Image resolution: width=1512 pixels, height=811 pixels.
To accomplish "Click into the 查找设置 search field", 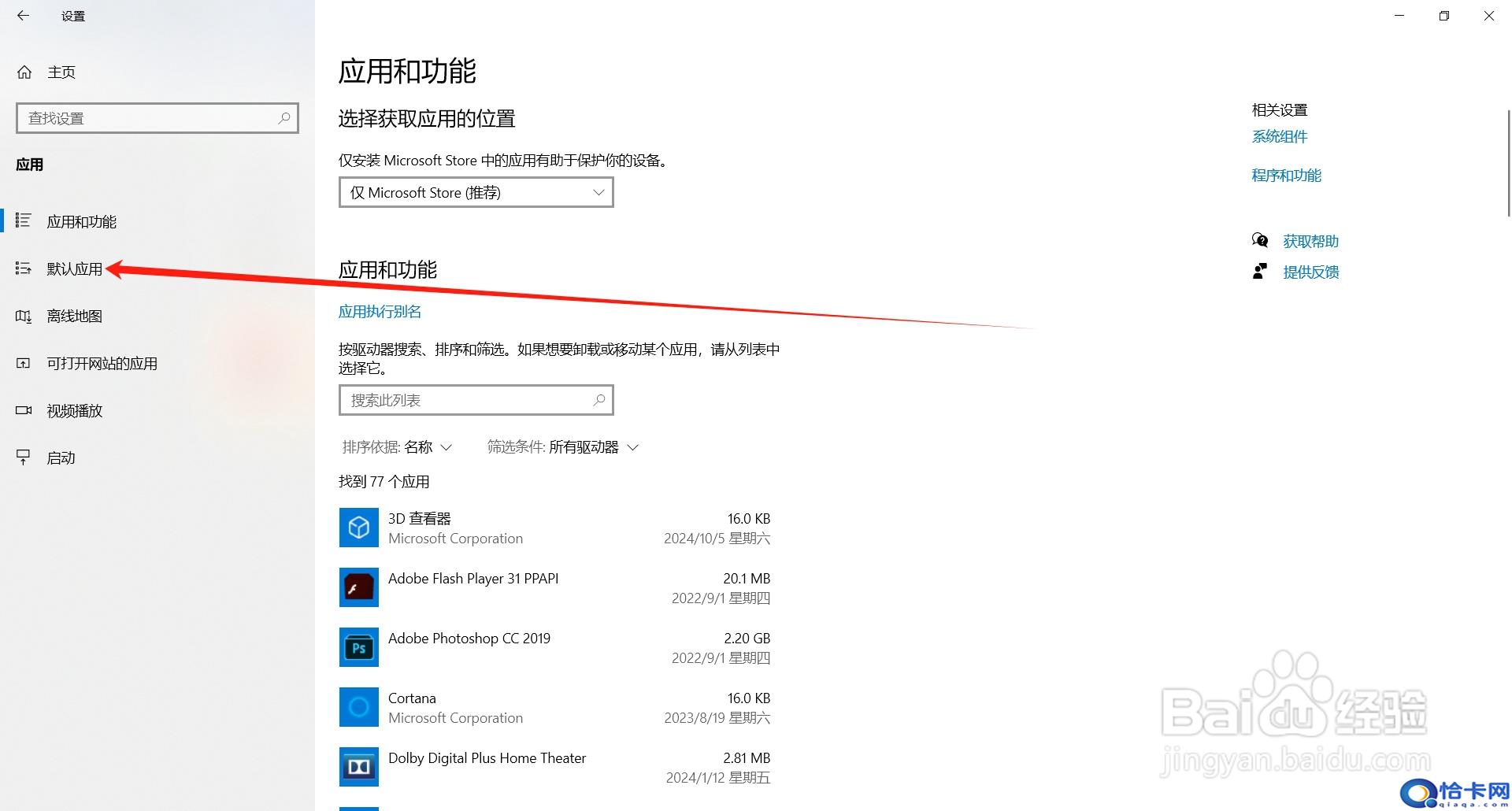I will point(157,118).
